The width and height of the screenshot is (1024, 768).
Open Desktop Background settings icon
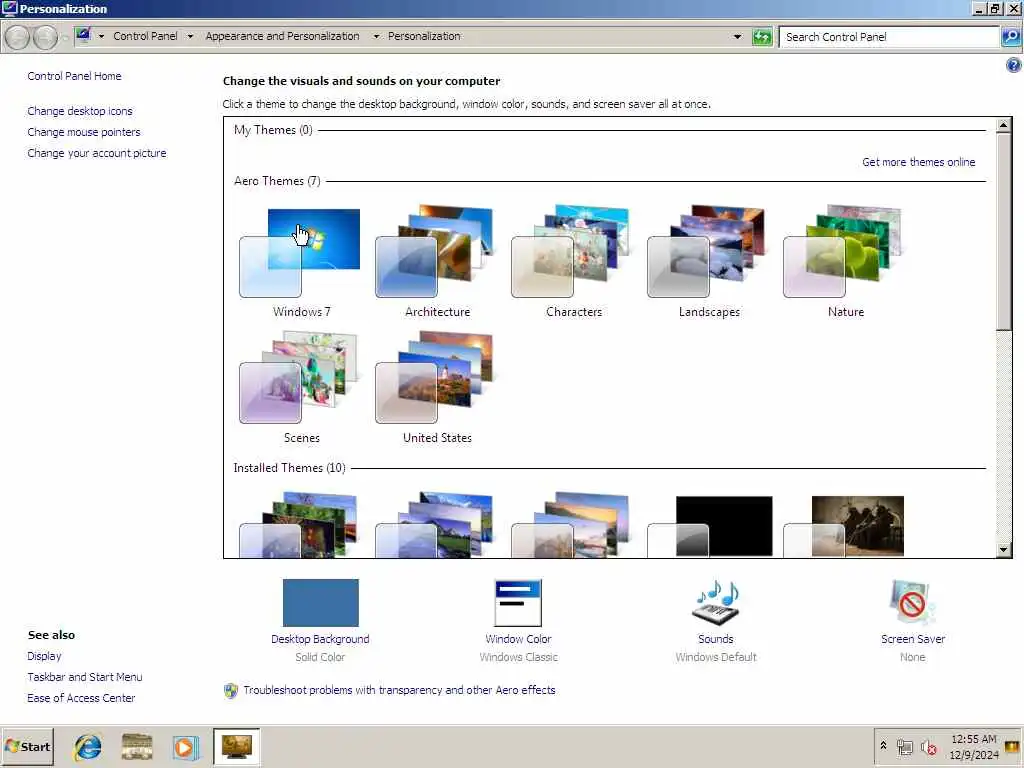(321, 603)
